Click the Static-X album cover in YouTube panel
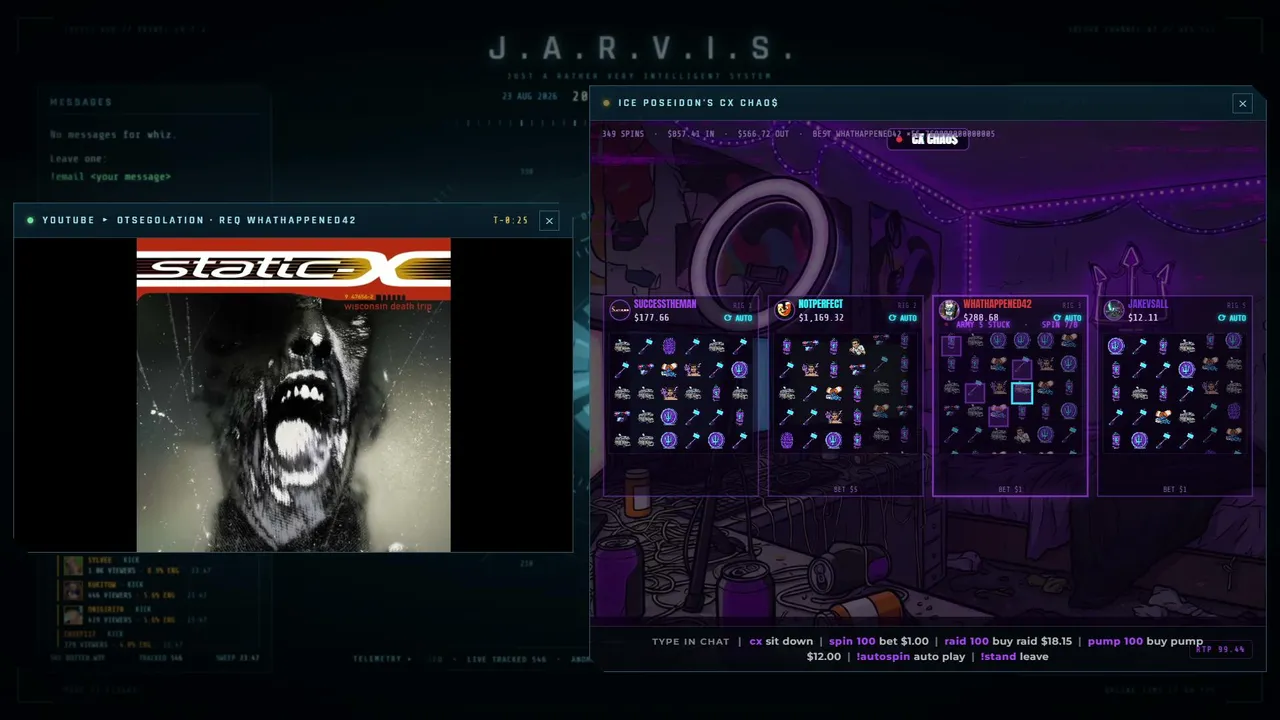 point(294,395)
